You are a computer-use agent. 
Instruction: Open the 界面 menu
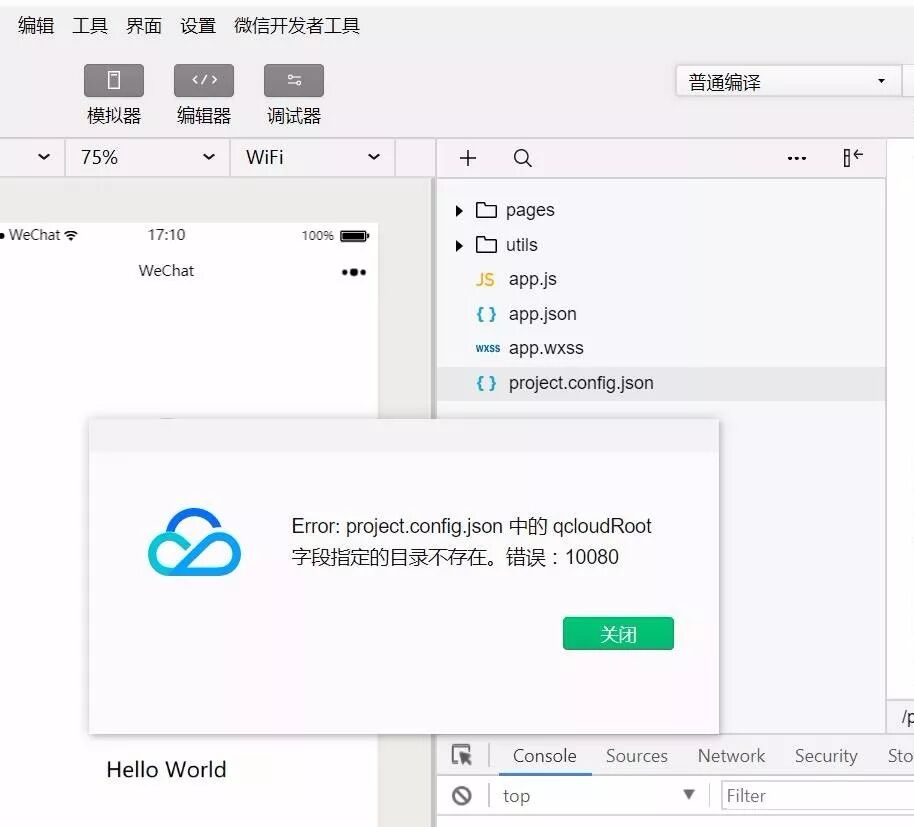coord(144,26)
